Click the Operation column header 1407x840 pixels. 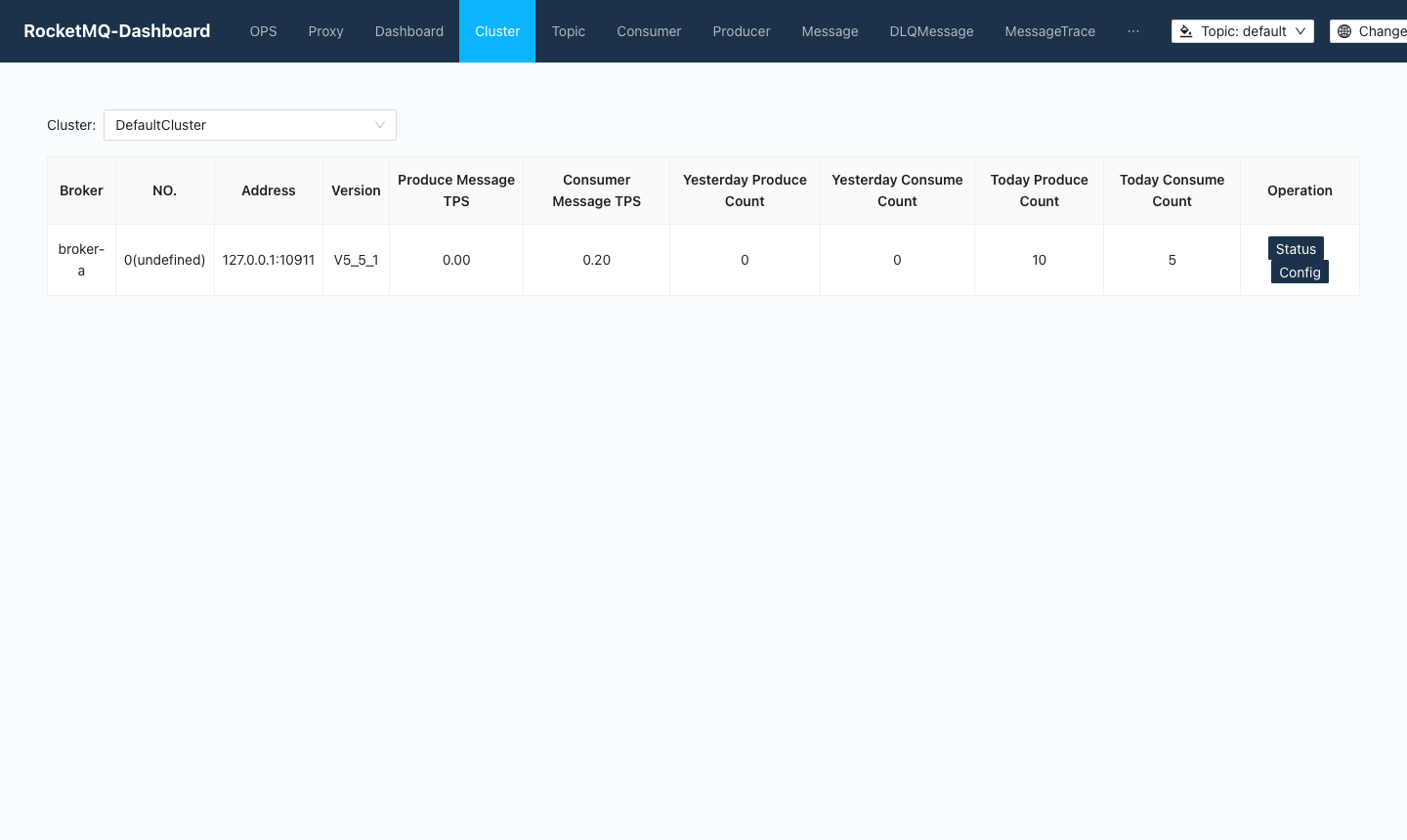click(x=1300, y=190)
